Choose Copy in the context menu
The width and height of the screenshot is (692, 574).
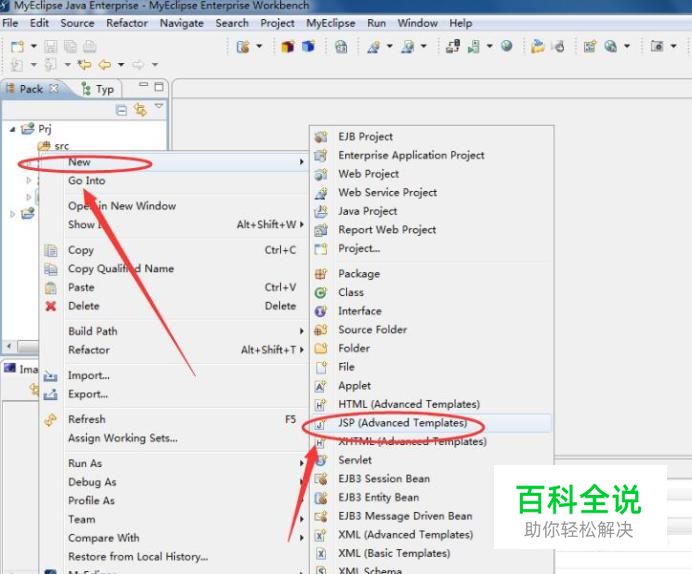point(174,250)
